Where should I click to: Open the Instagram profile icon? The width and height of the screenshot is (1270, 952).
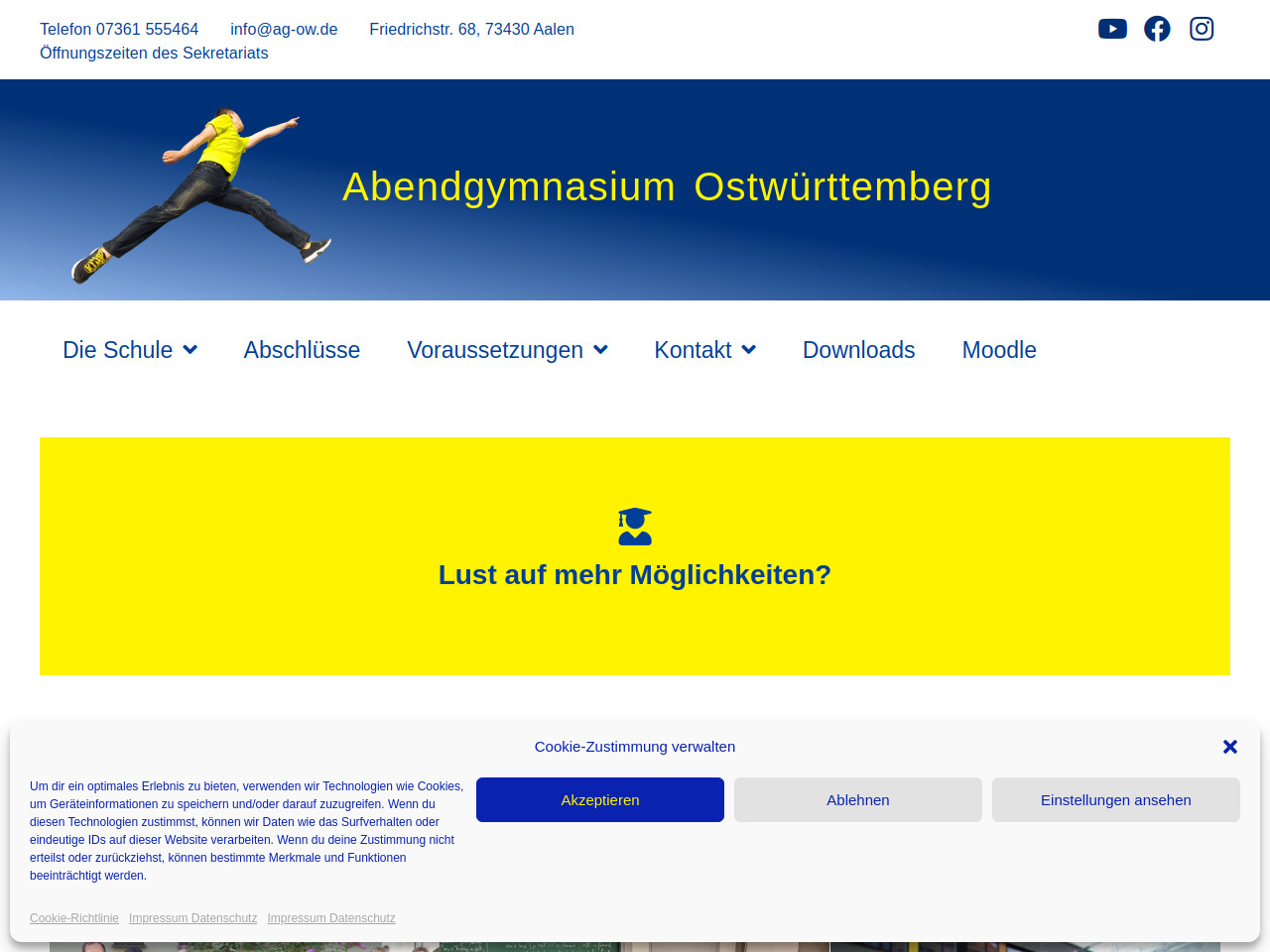pos(1202,29)
